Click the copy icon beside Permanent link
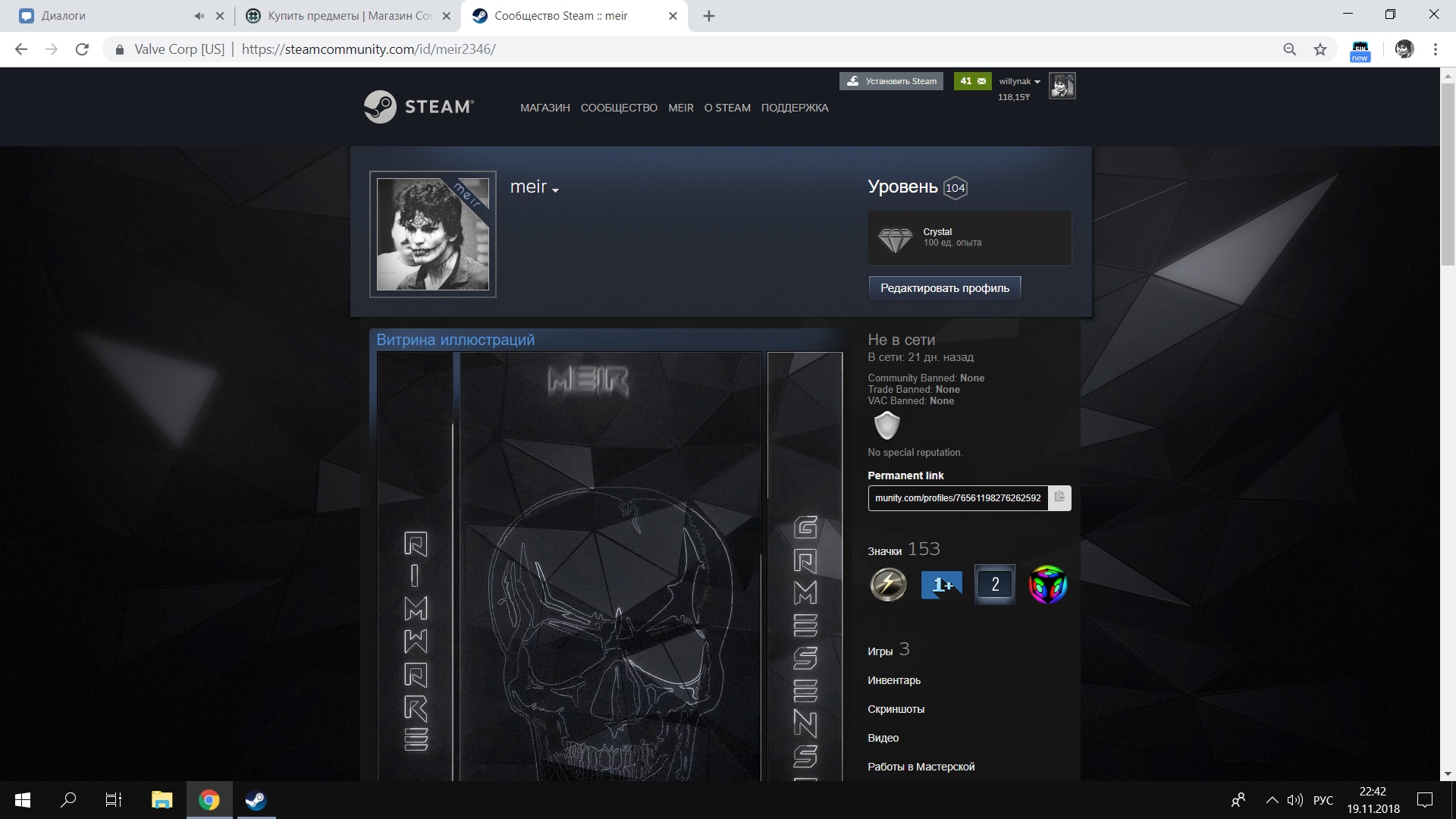Screen dimensions: 1456x819 coord(1059,497)
